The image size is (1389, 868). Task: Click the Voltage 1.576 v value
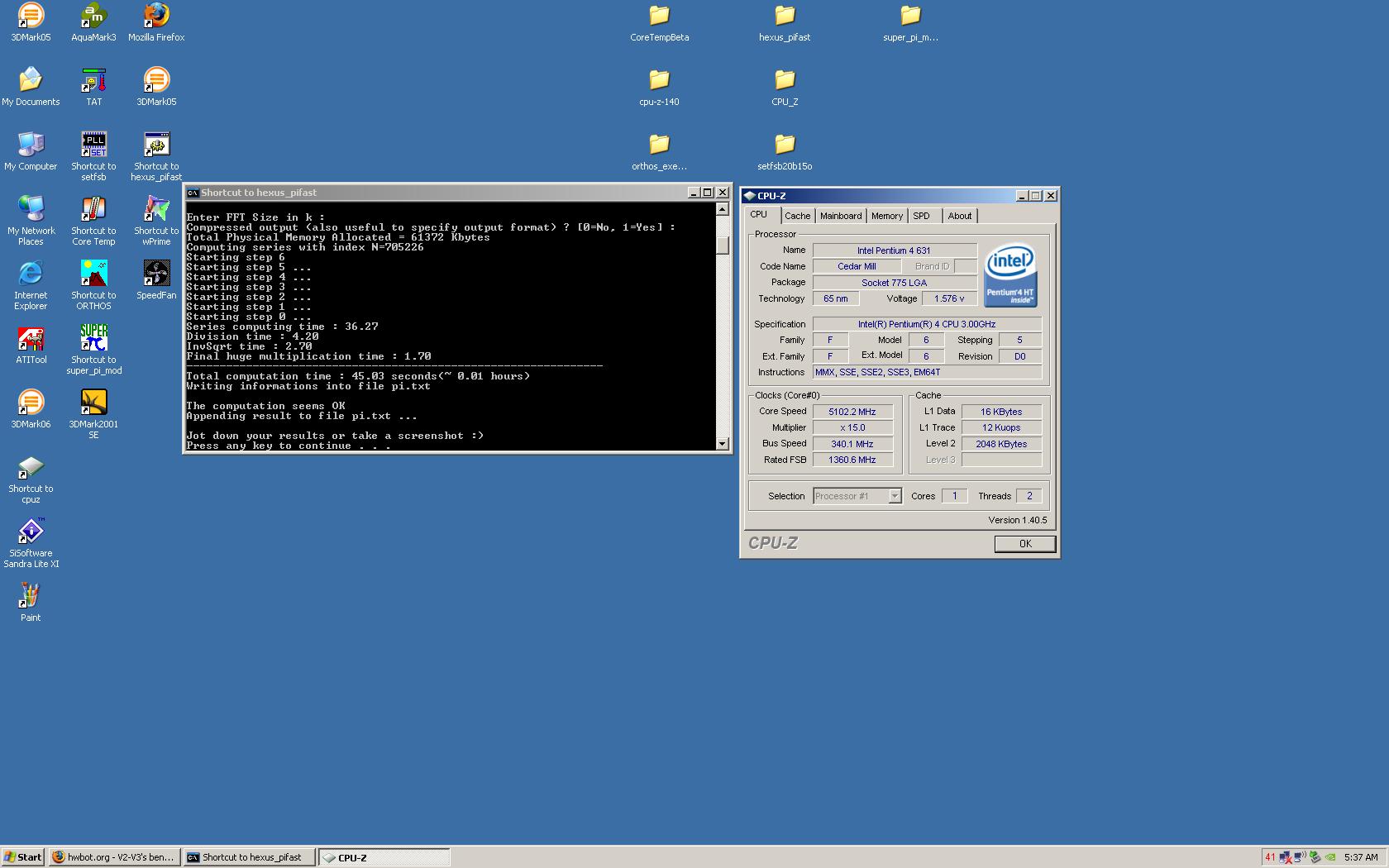949,299
